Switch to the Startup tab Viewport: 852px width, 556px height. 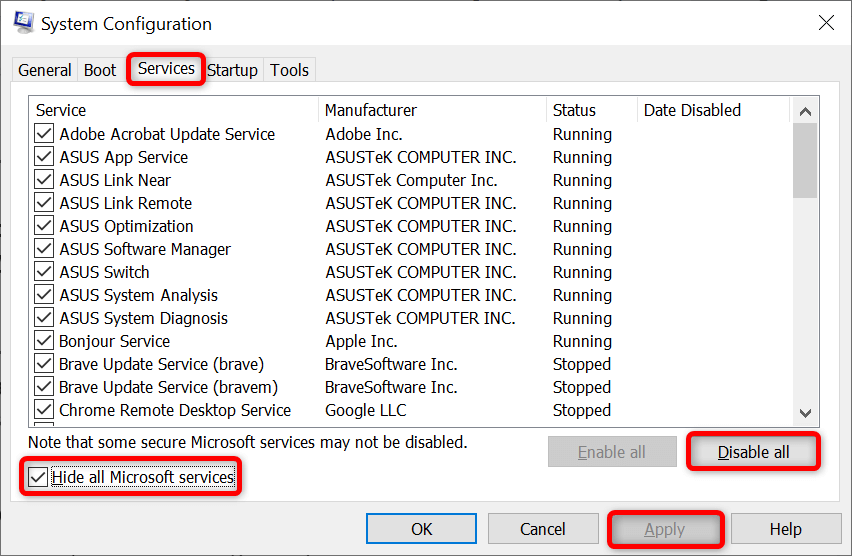pos(233,70)
